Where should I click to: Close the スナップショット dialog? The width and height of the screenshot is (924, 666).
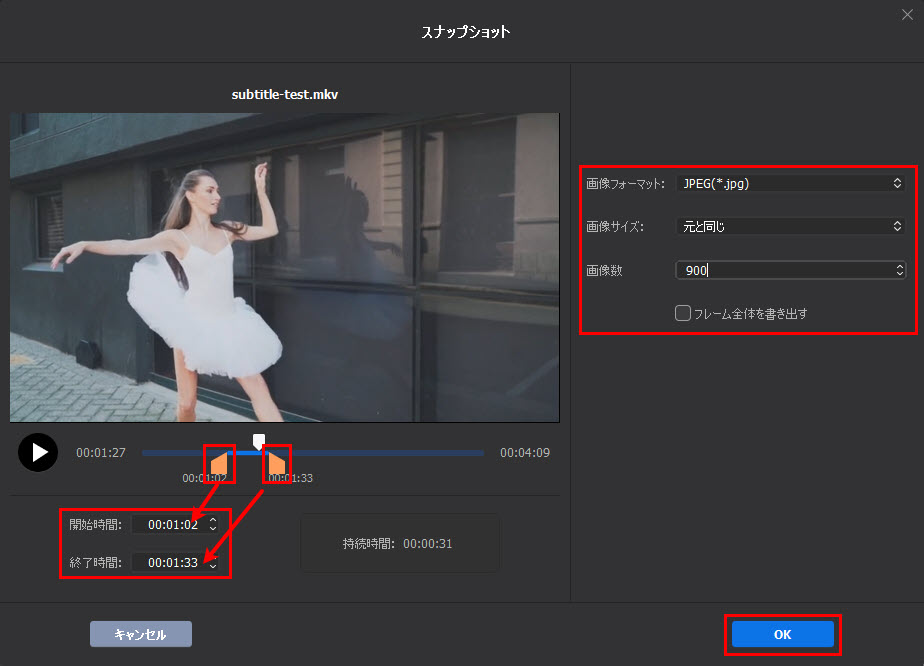907,15
